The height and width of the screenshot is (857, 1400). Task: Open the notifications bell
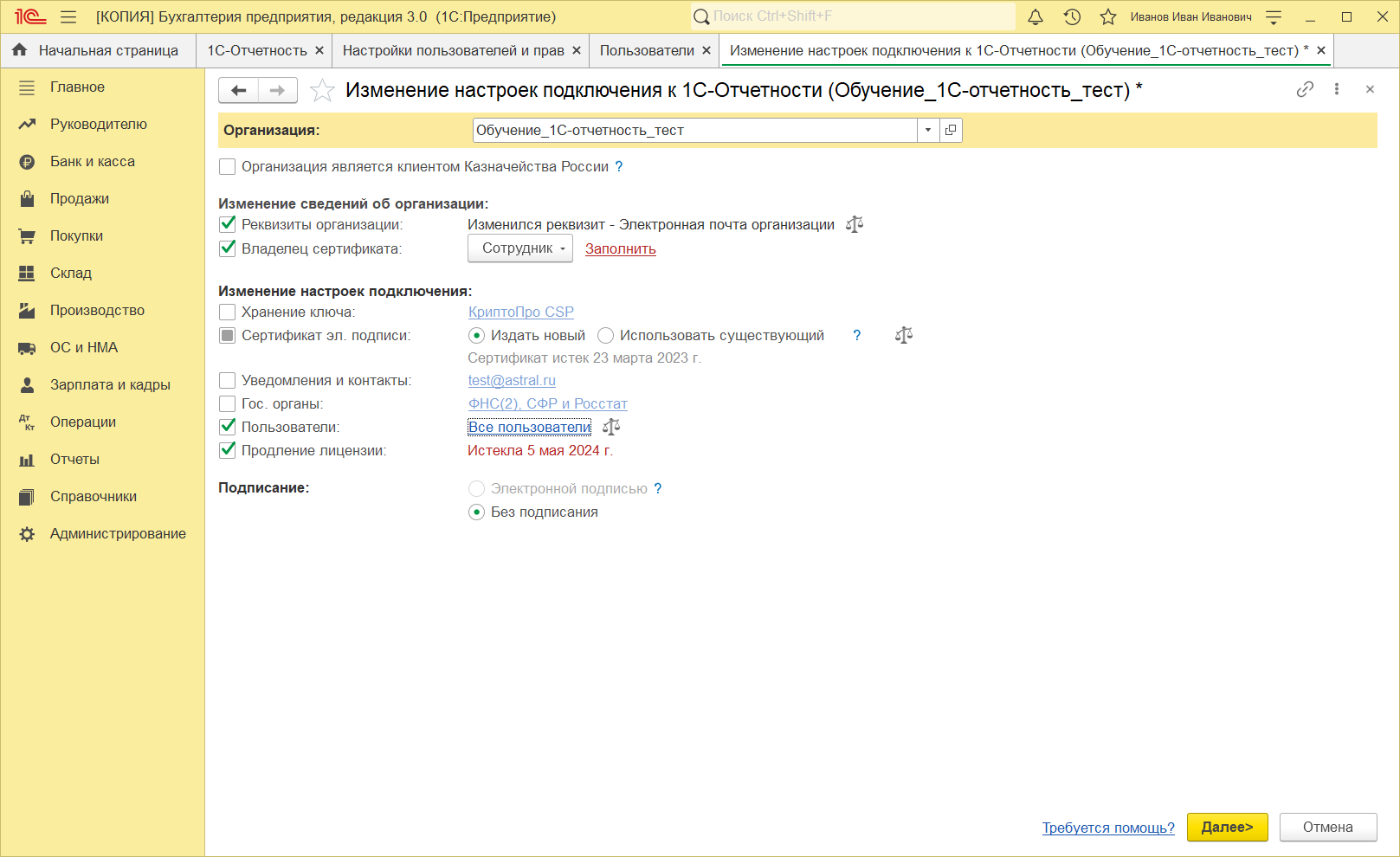(x=1035, y=16)
